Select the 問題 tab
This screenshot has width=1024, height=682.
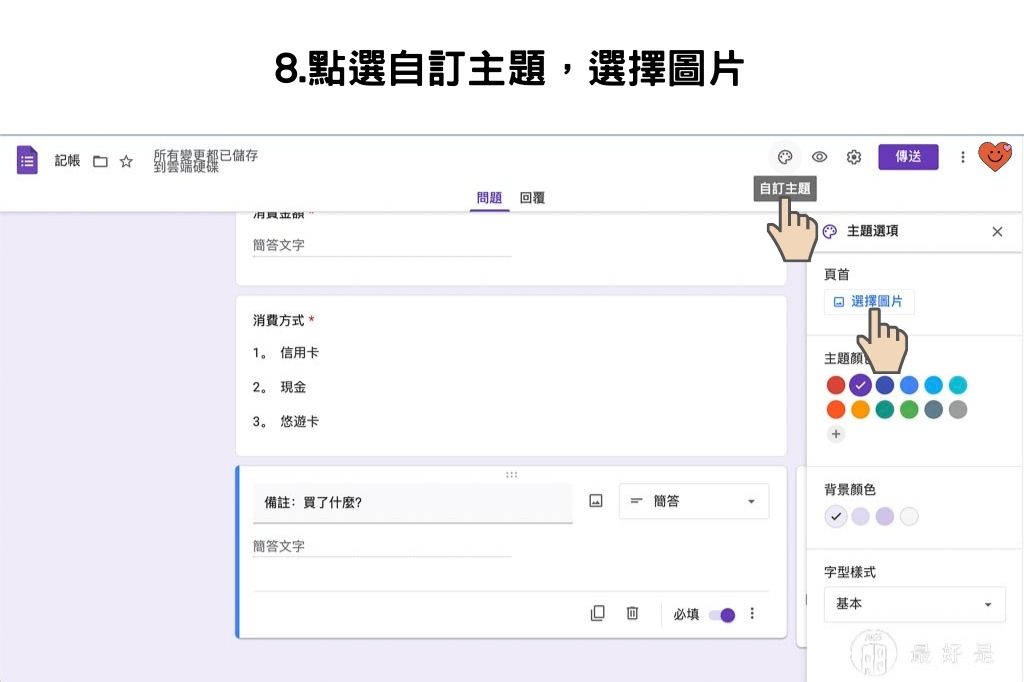[489, 198]
